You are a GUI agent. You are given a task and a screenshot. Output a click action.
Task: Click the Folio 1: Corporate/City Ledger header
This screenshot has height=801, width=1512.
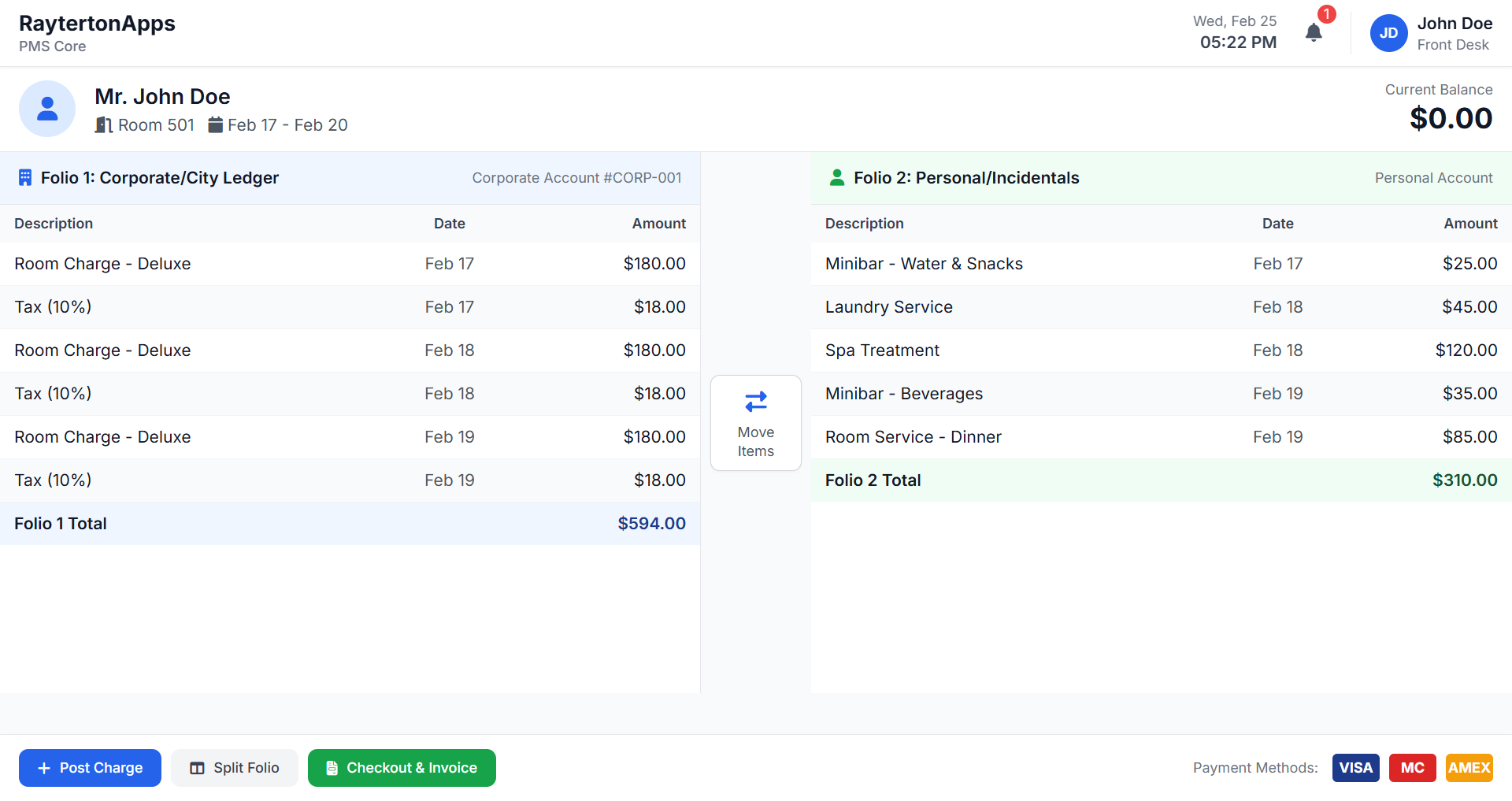coord(160,178)
